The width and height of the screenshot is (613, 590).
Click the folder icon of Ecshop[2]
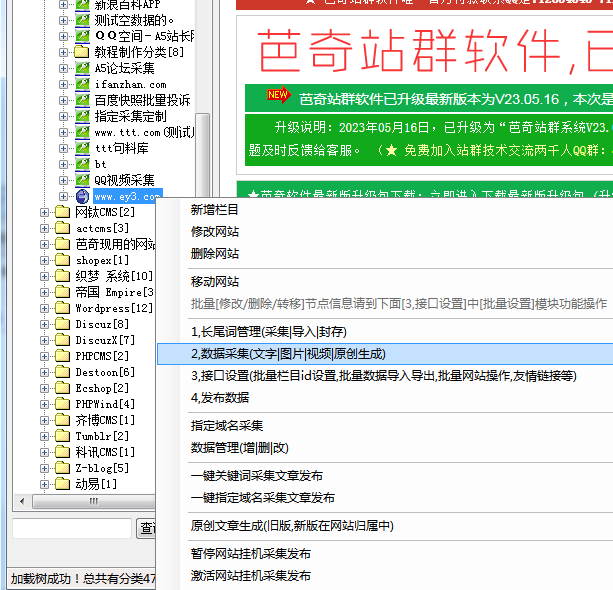63,389
